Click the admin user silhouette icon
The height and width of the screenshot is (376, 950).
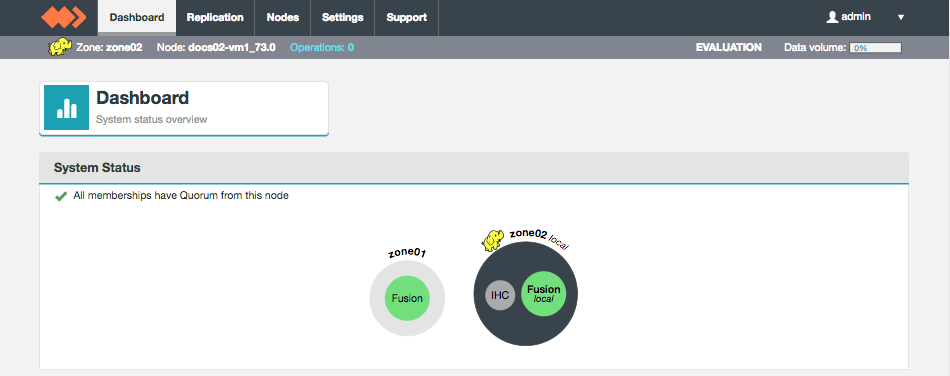click(832, 17)
